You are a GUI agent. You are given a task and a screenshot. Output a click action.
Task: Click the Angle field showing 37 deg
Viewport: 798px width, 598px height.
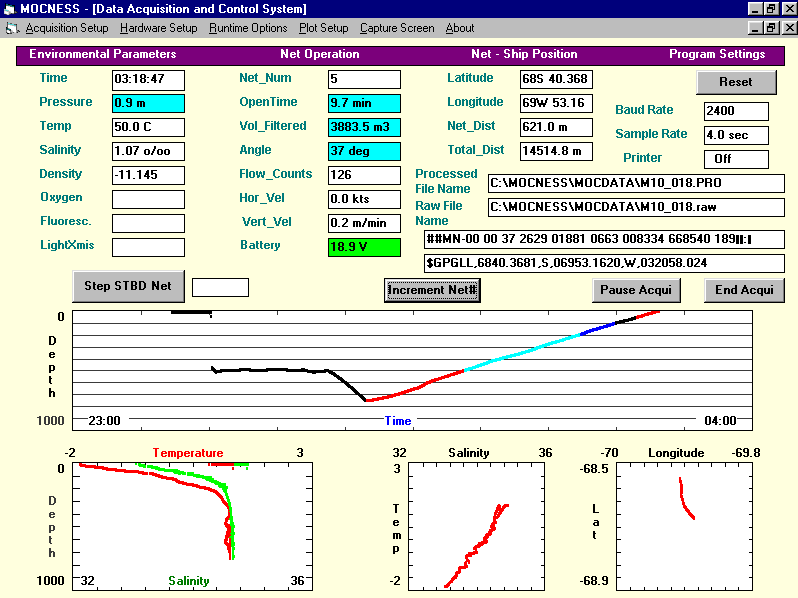click(364, 151)
